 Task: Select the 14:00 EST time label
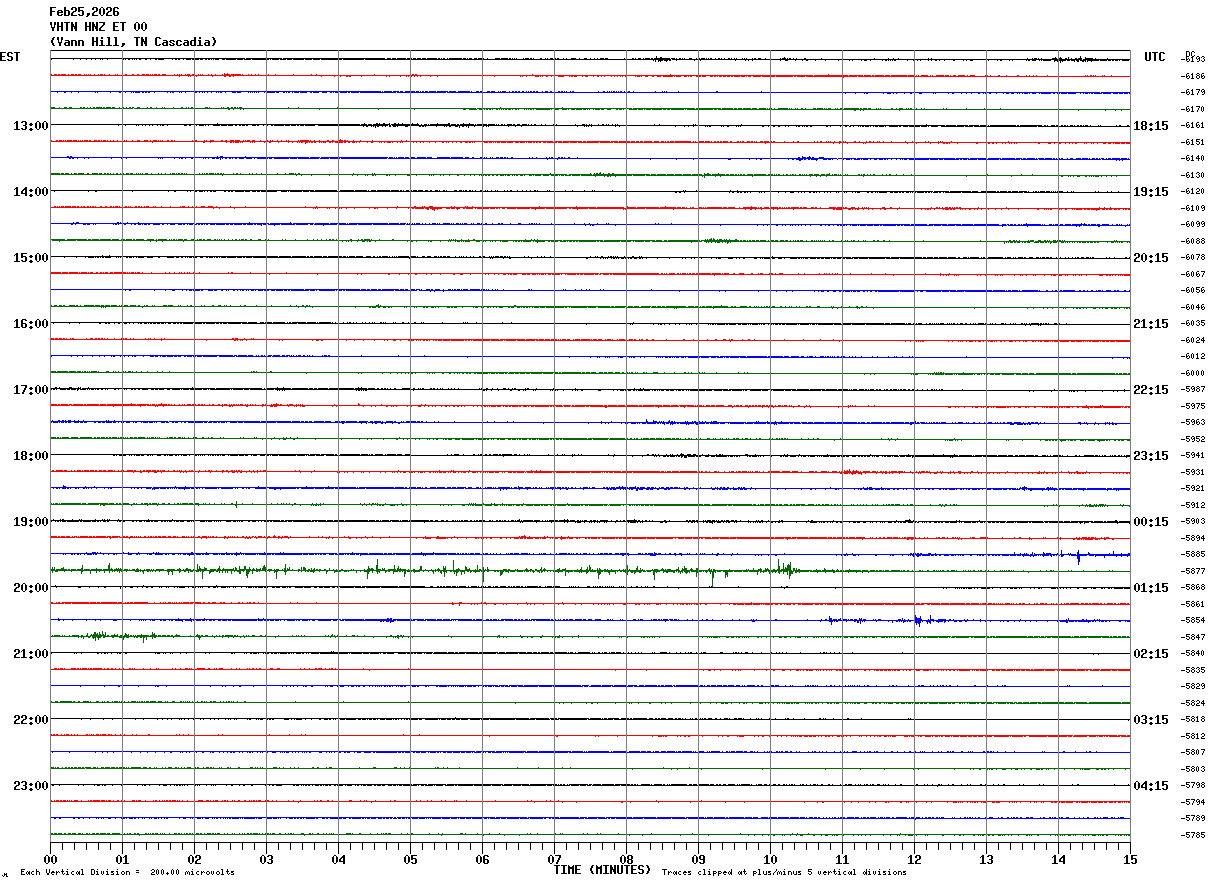[x=31, y=192]
